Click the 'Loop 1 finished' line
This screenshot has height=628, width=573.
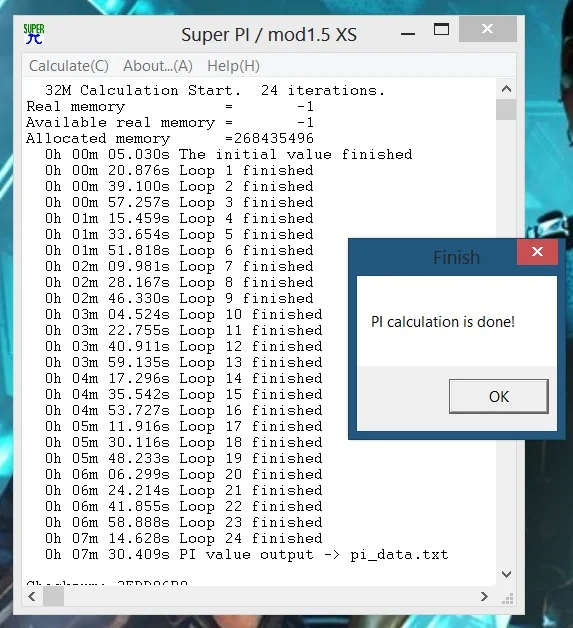pos(179,171)
